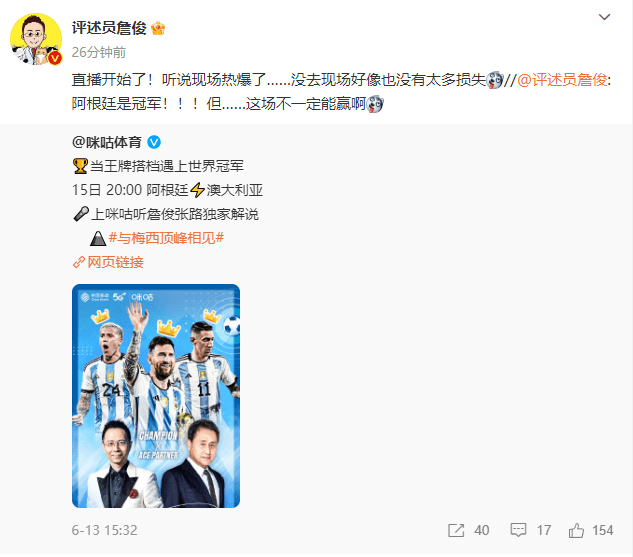Open the @评述员詹俊 mention link
Viewport: 633px width, 557px height.
(562, 80)
